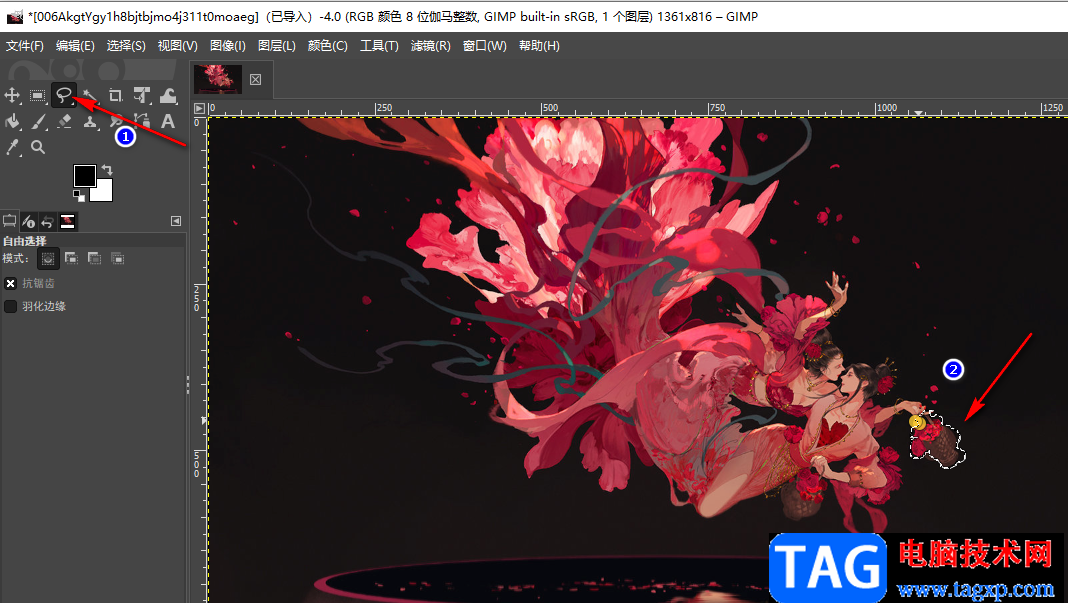
Task: Select the Paintbrush tool
Action: (37, 121)
